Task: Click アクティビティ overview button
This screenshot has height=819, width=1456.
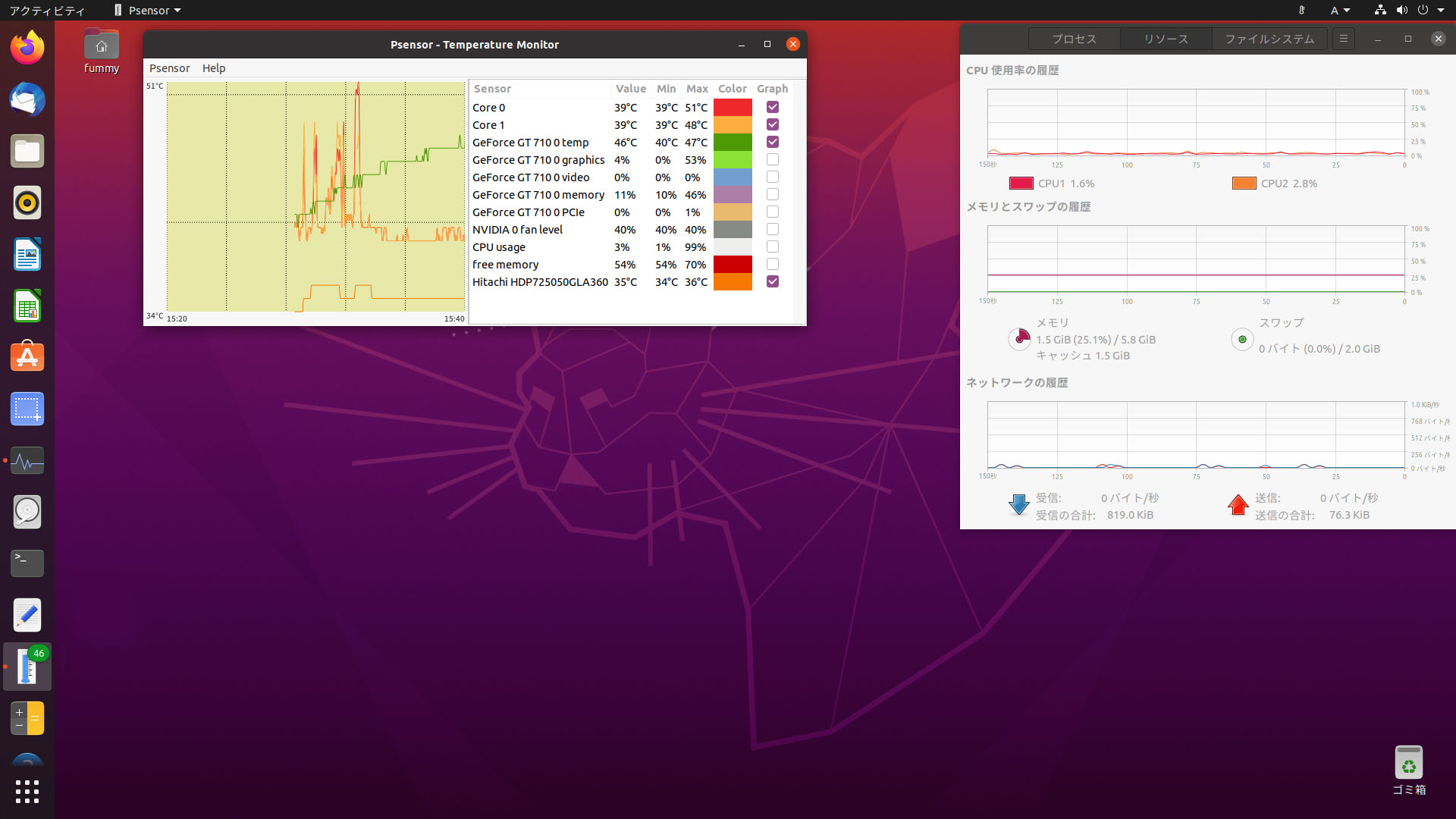Action: 47,11
